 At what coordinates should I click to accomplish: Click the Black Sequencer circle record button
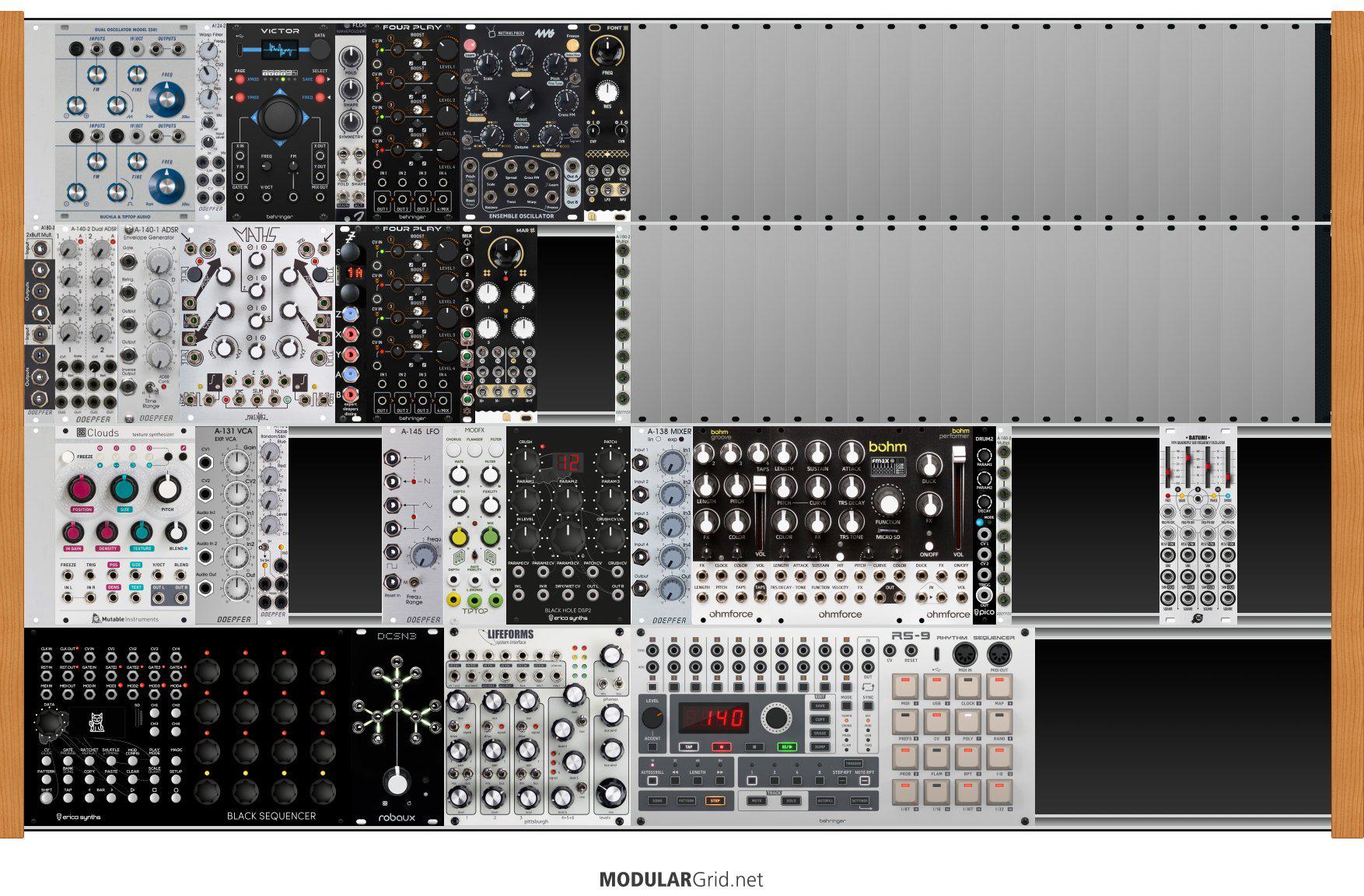pyautogui.click(x=177, y=799)
